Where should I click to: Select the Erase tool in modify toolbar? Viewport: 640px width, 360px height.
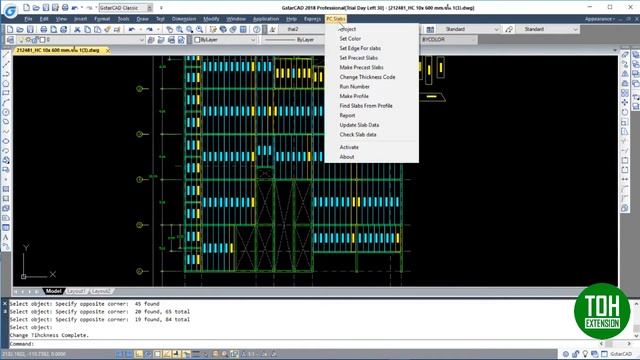tap(625, 54)
